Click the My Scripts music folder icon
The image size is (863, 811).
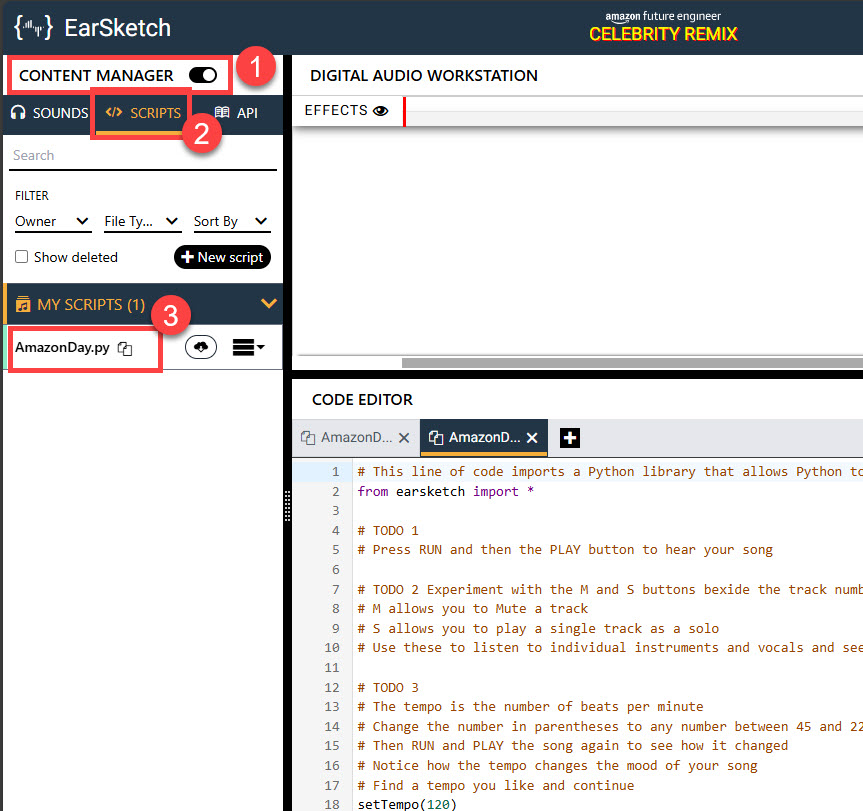pyautogui.click(x=23, y=304)
